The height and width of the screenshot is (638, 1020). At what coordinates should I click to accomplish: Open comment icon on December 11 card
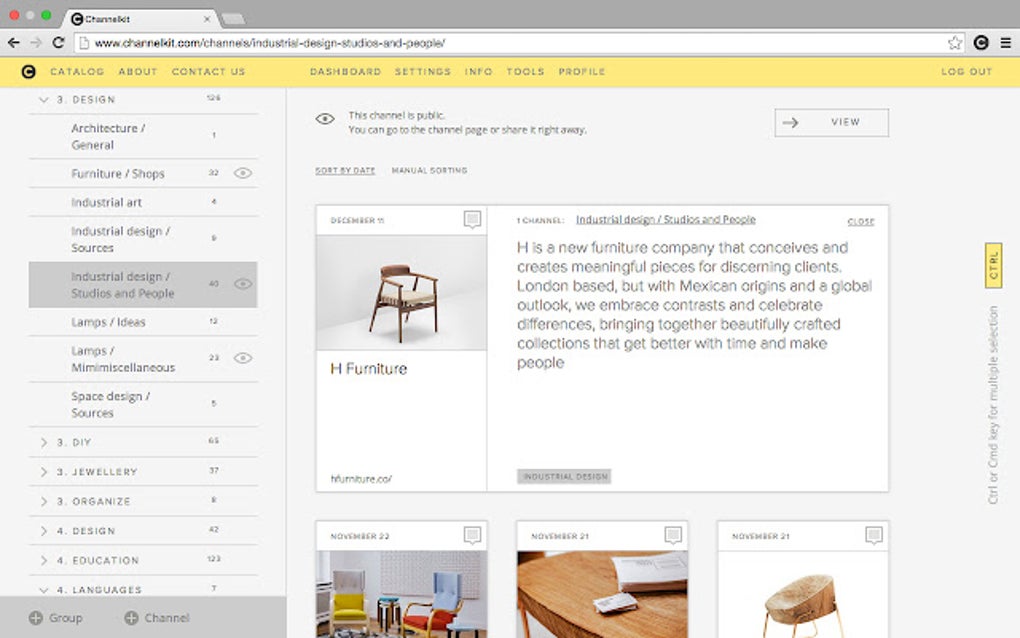[x=472, y=219]
